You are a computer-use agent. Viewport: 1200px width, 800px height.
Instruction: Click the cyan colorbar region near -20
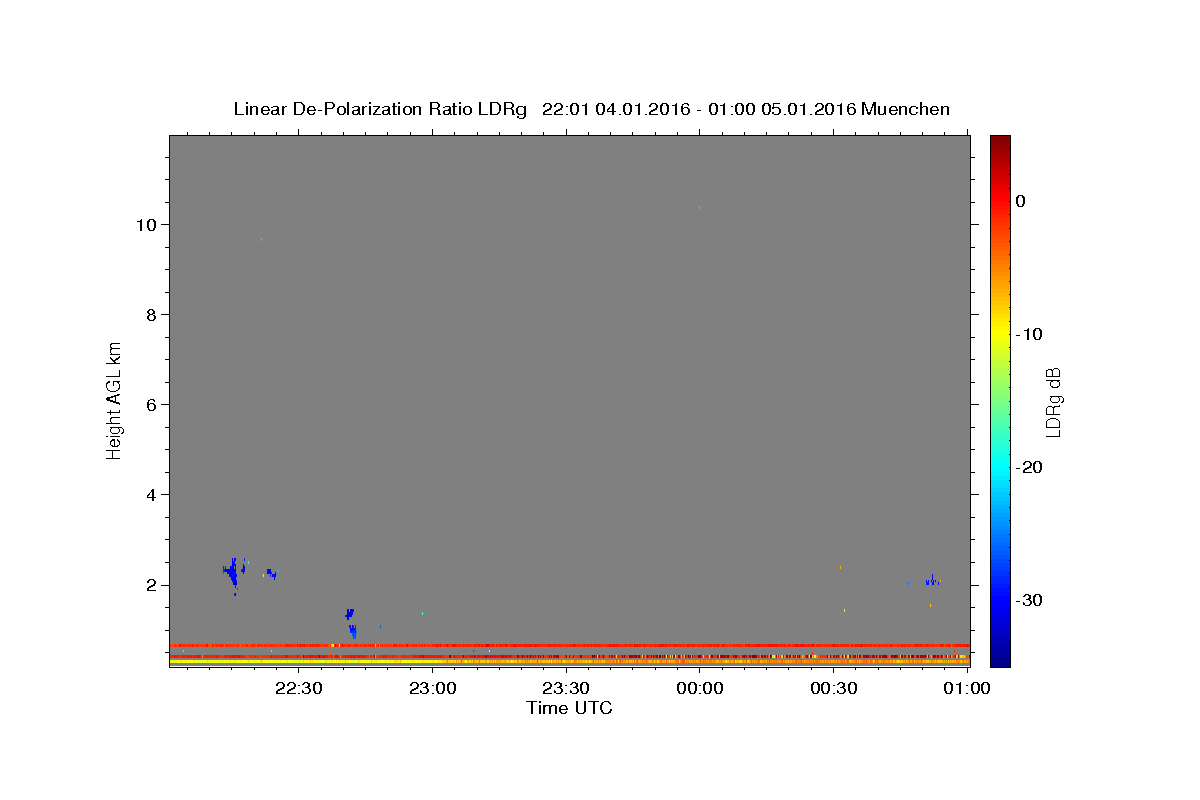coord(1000,467)
